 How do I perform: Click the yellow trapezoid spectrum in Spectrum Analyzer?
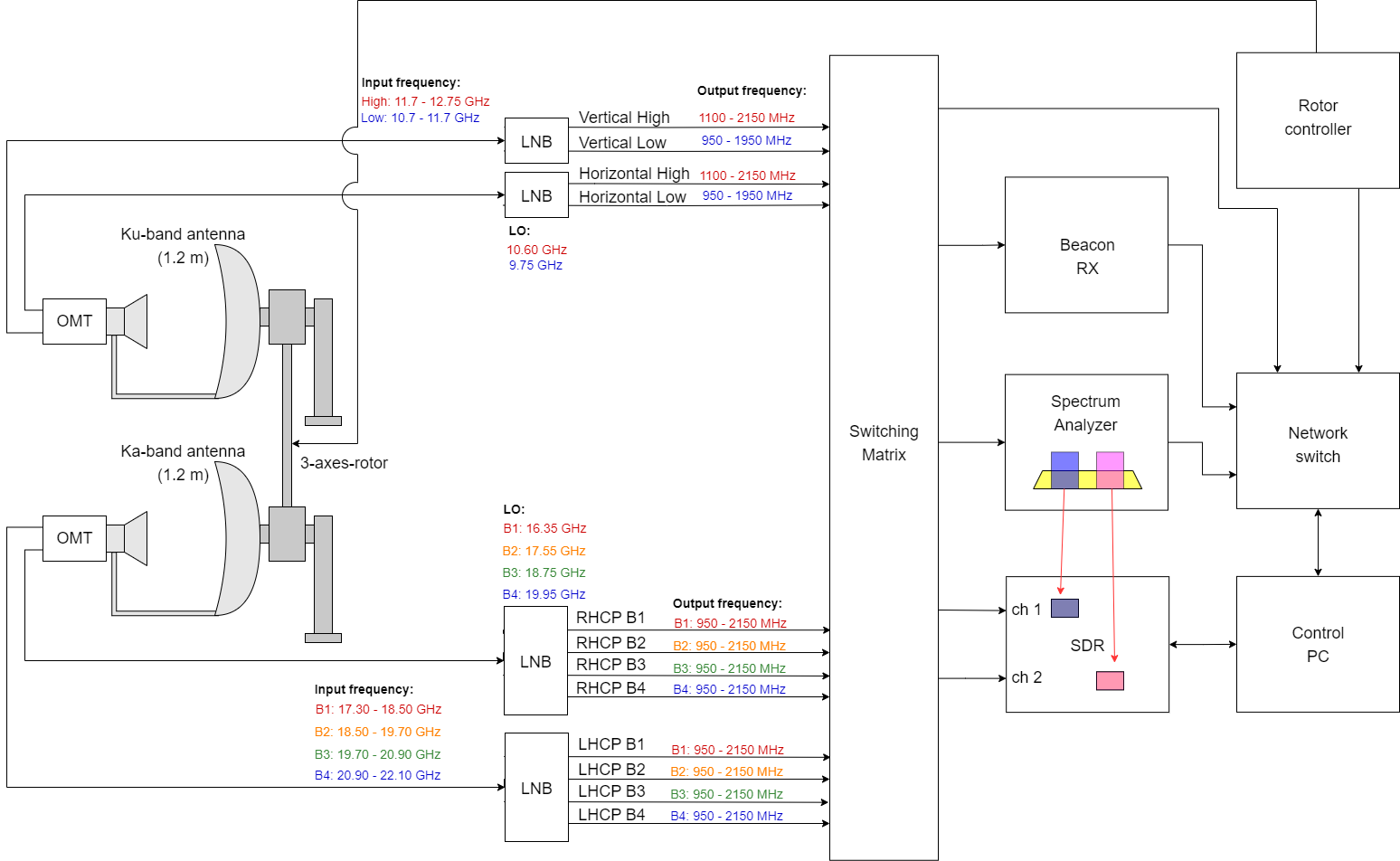(x=1087, y=479)
